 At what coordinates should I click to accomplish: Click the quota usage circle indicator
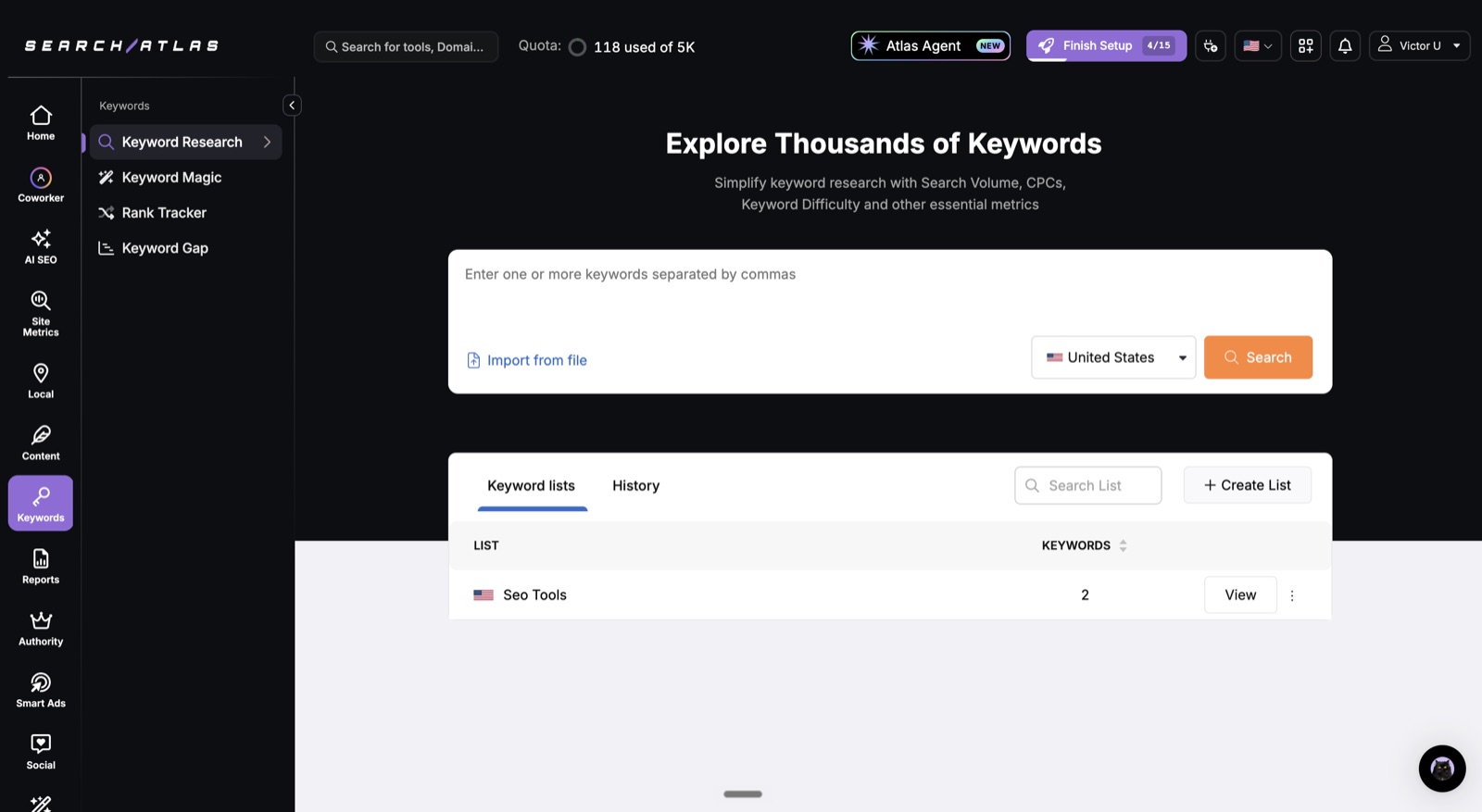(x=577, y=47)
